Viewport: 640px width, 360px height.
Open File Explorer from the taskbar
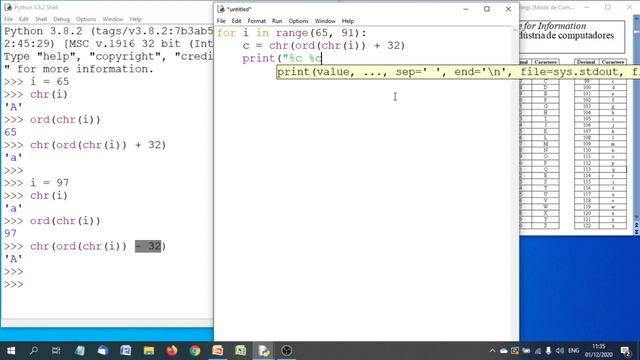coord(149,351)
